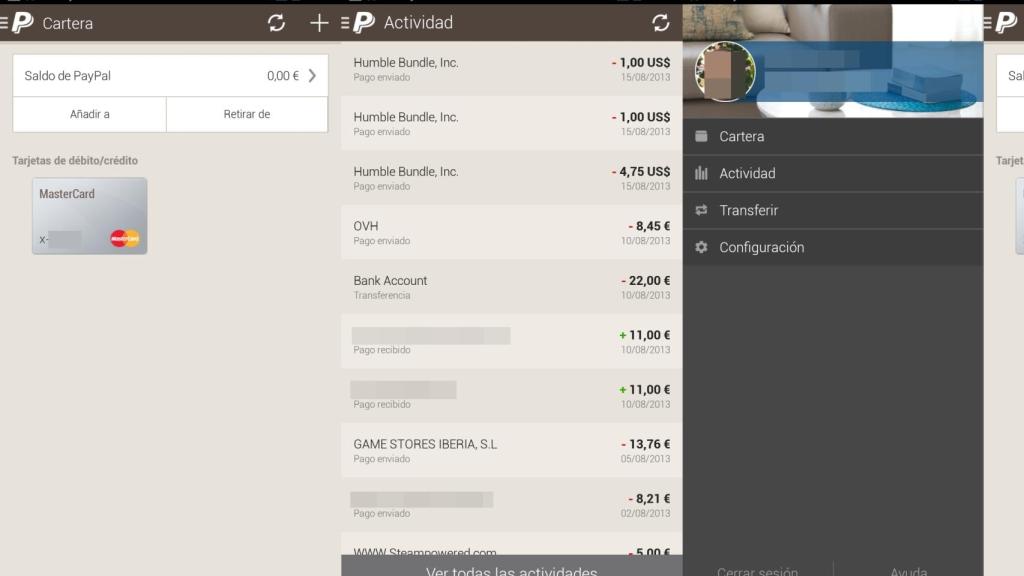The width and height of the screenshot is (1024, 576).
Task: Select the wallet icon beside Cartera
Action: (x=702, y=136)
